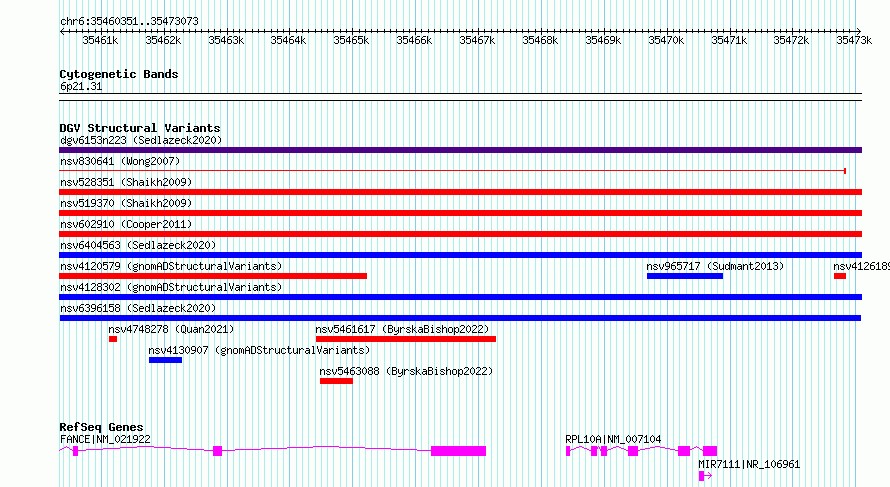Click the MIR7111 gene arrow glyph
This screenshot has width=890, height=487.
coord(705,476)
